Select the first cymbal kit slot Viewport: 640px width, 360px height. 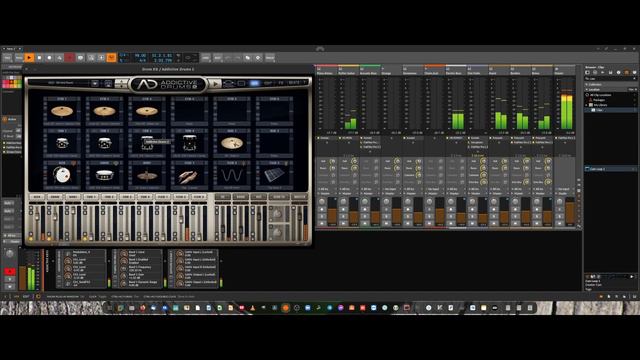pyautogui.click(x=62, y=111)
